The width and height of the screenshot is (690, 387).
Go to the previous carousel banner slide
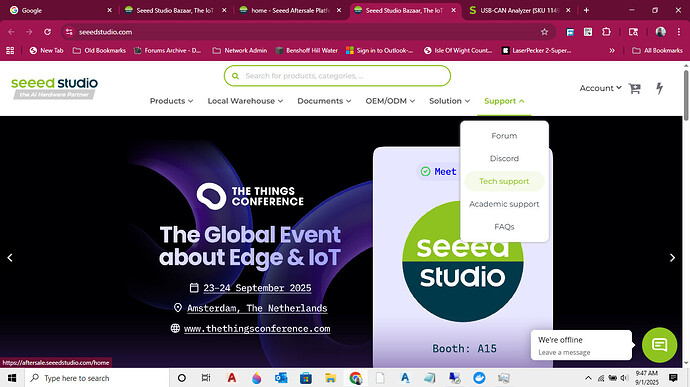[10, 258]
